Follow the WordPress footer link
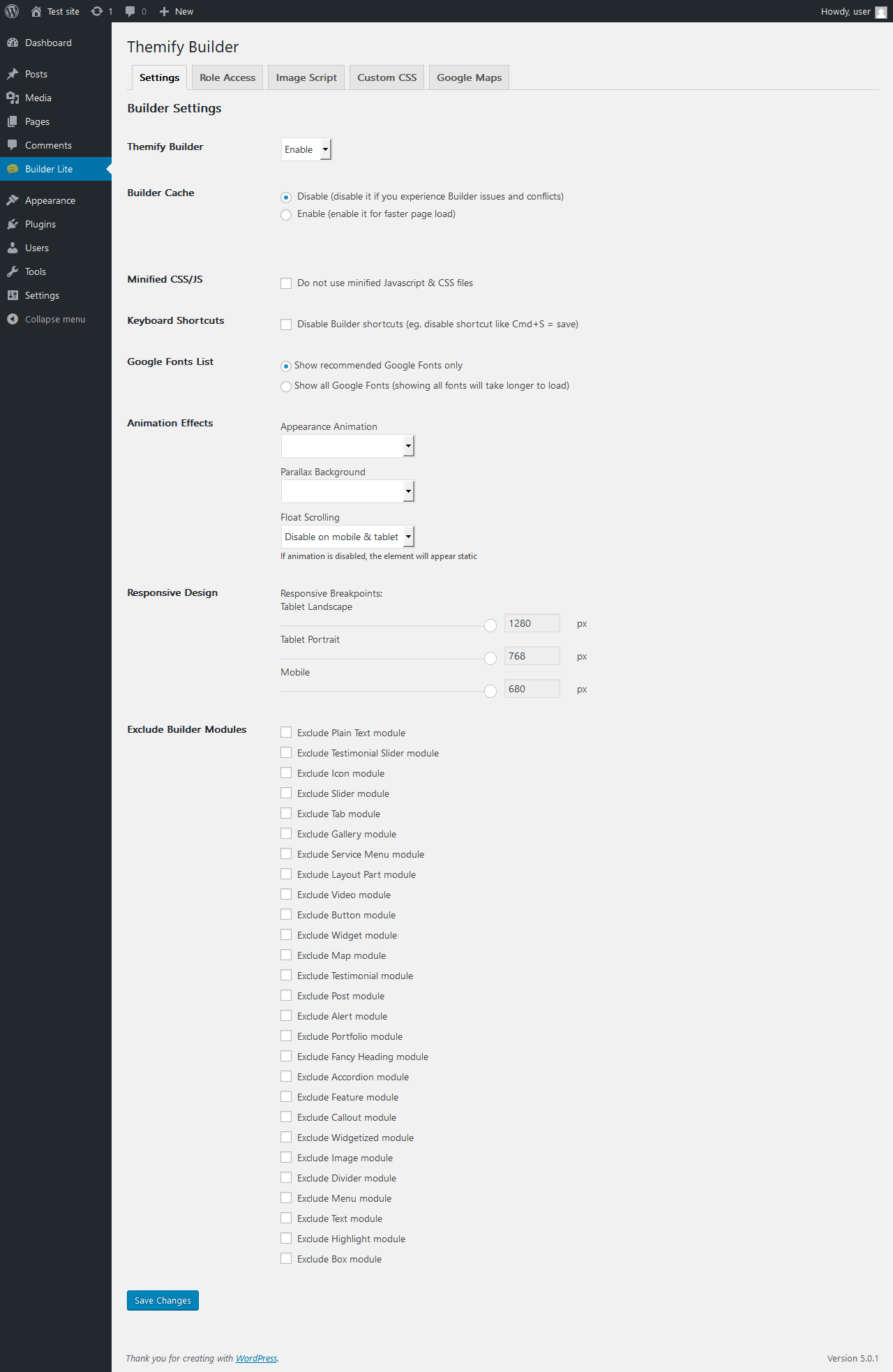 pos(256,1358)
